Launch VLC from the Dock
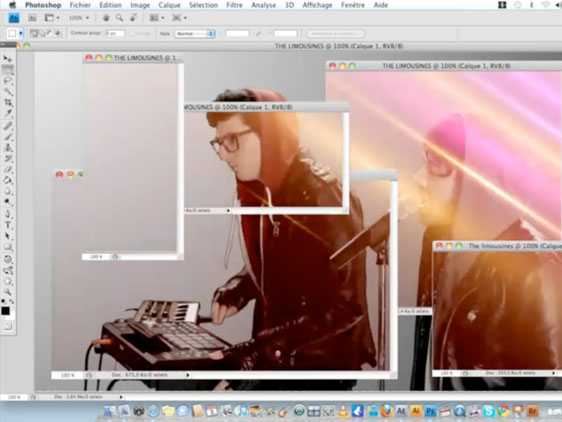562x422 pixels. [x=343, y=411]
